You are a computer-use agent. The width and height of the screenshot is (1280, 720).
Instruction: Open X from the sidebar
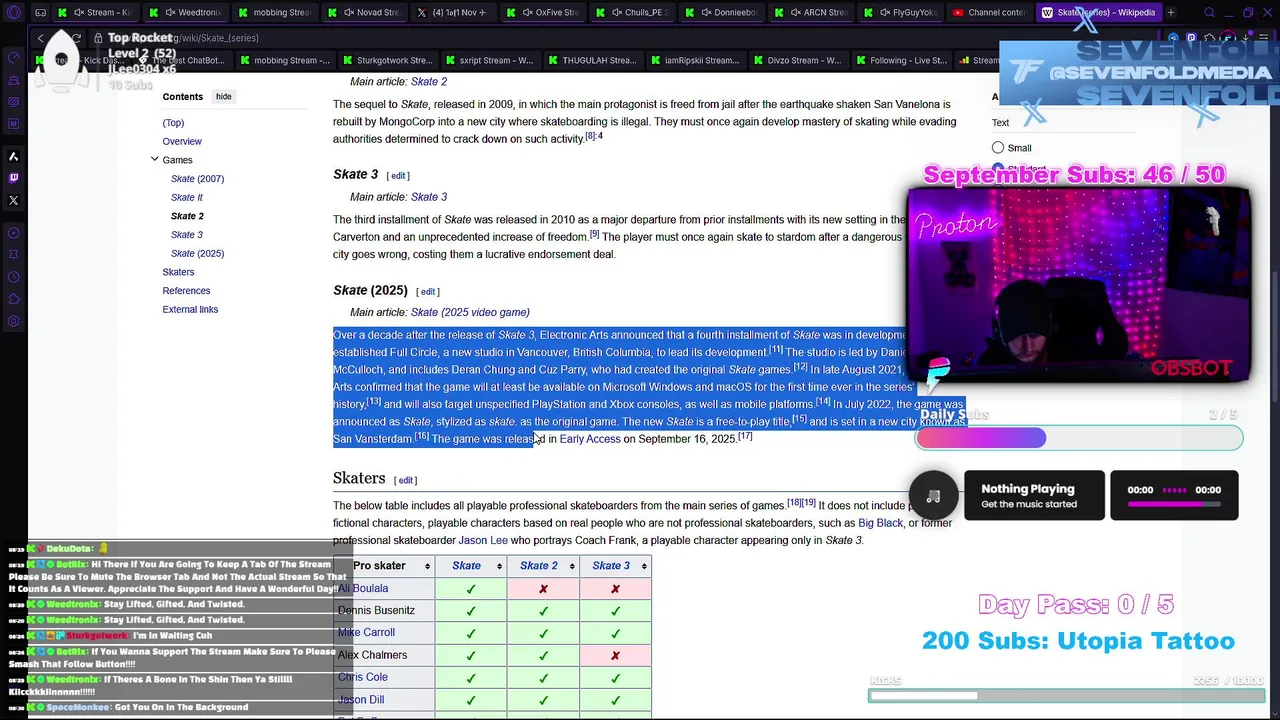tap(14, 200)
